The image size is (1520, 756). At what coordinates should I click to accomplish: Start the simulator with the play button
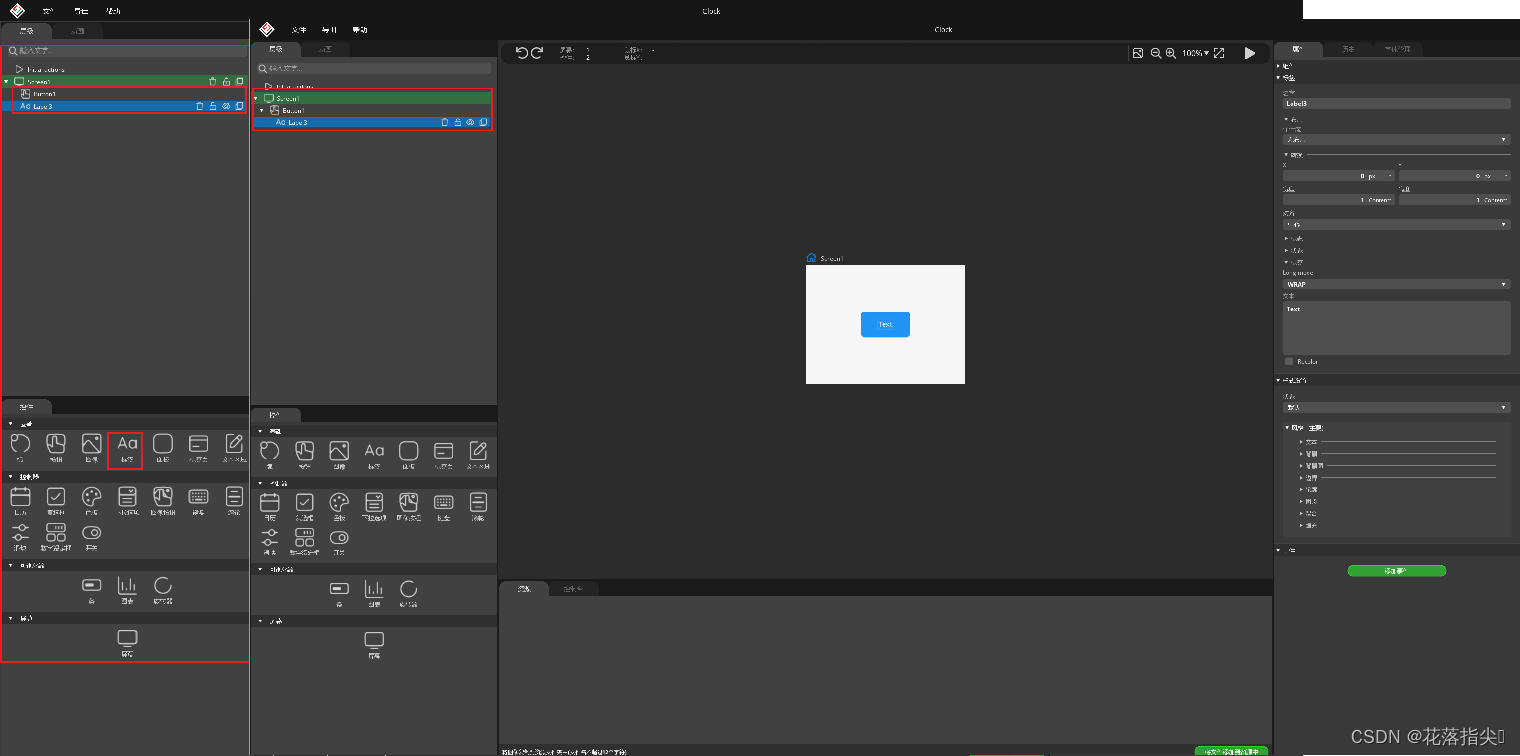pos(1250,53)
